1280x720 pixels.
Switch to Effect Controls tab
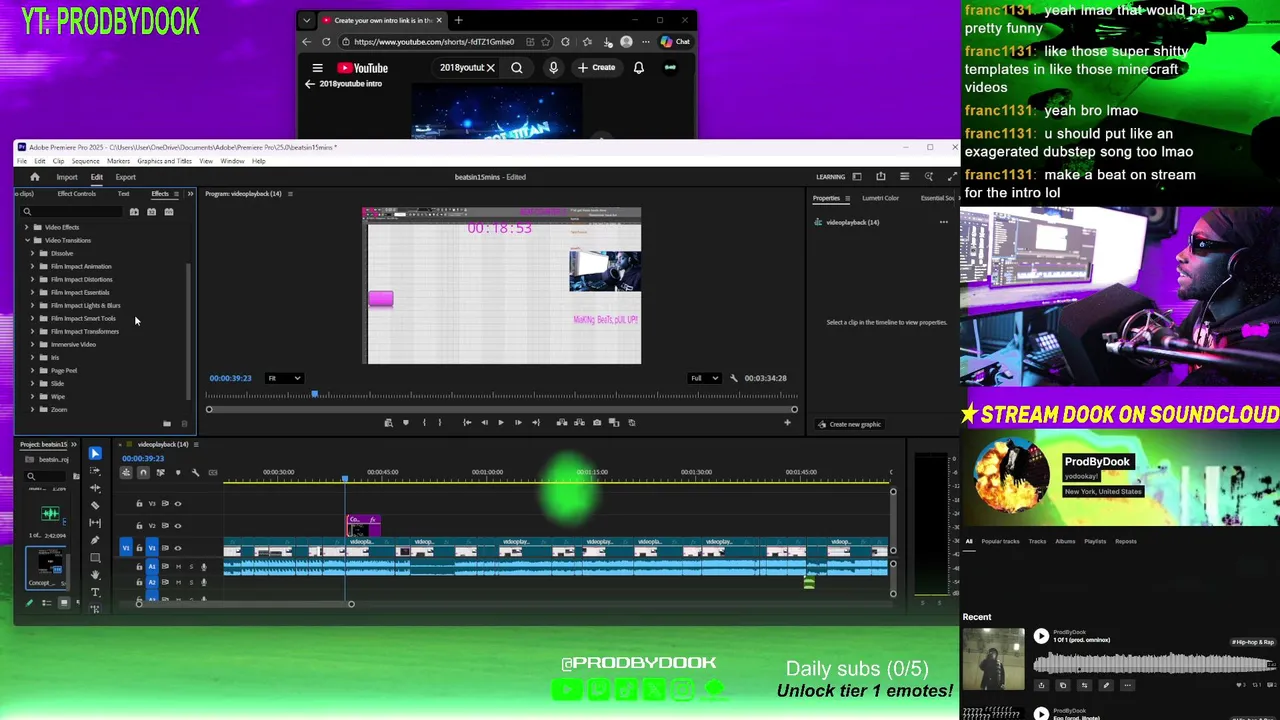[76, 193]
